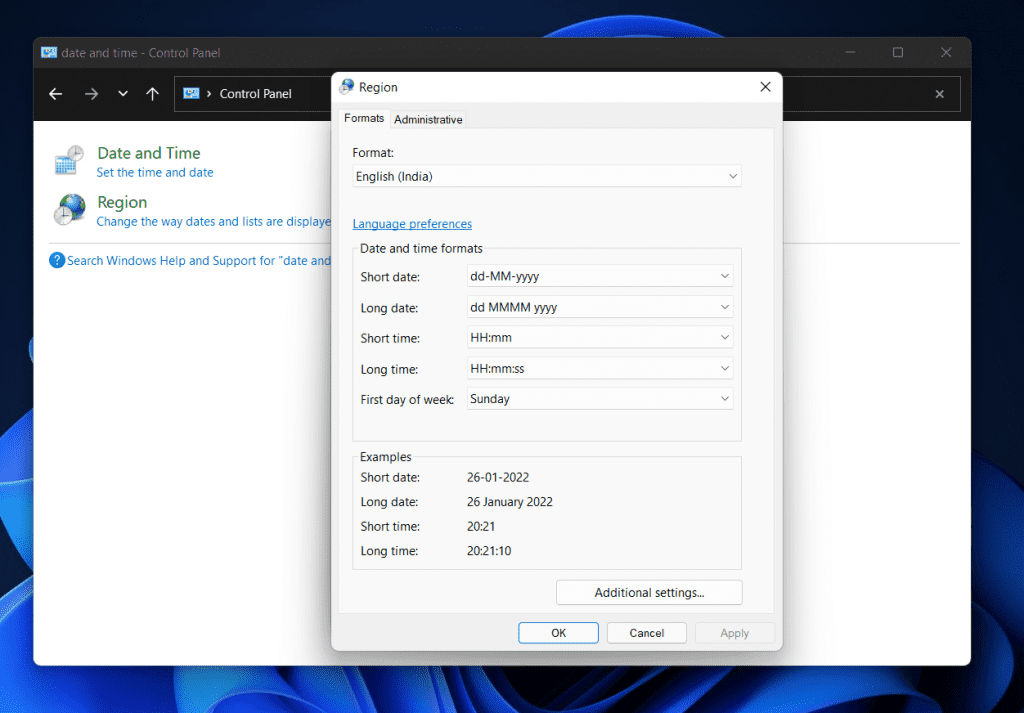The image size is (1024, 713).
Task: Click the Date and Time clock icon
Action: pos(67,159)
